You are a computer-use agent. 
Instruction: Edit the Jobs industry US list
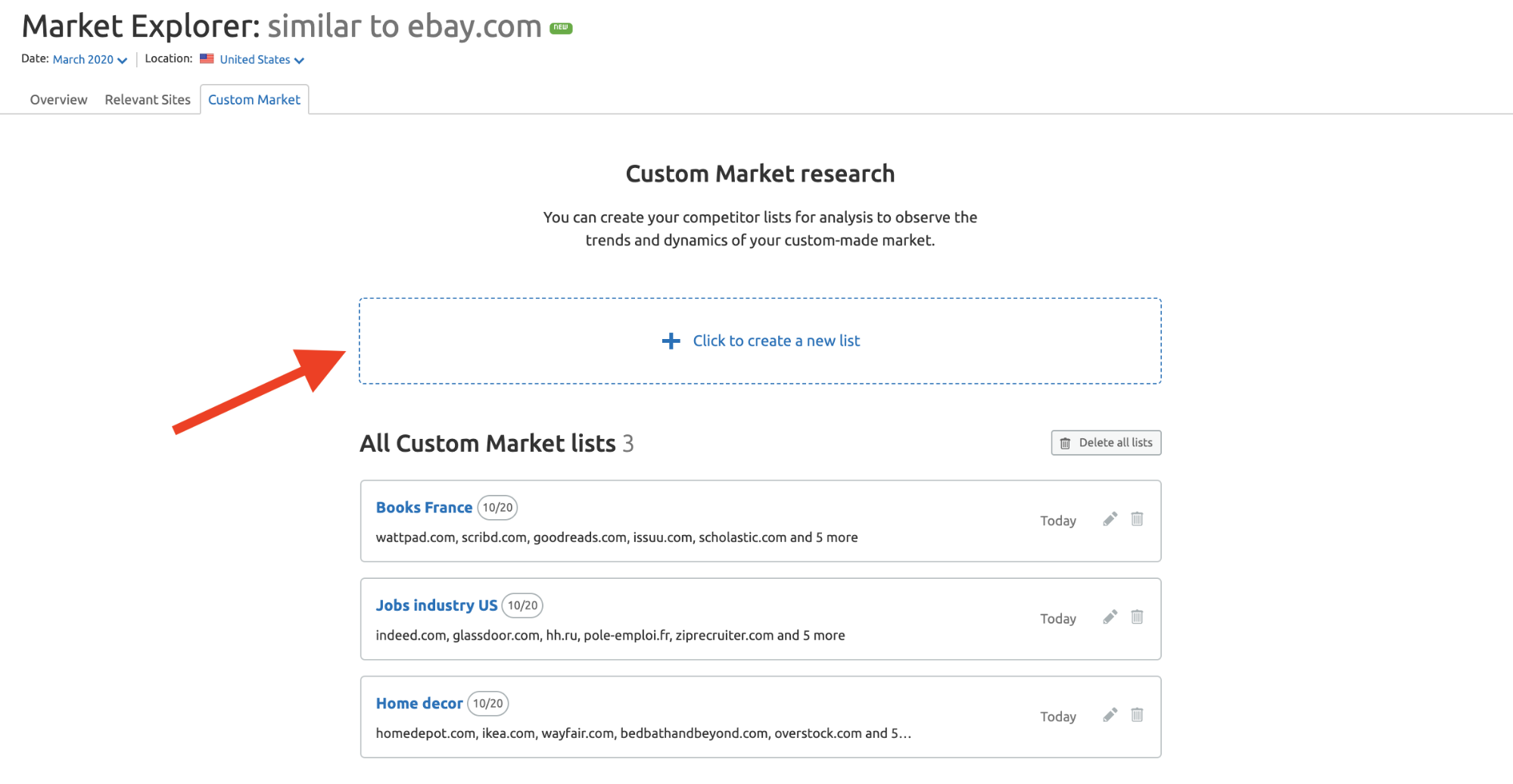[1110, 618]
